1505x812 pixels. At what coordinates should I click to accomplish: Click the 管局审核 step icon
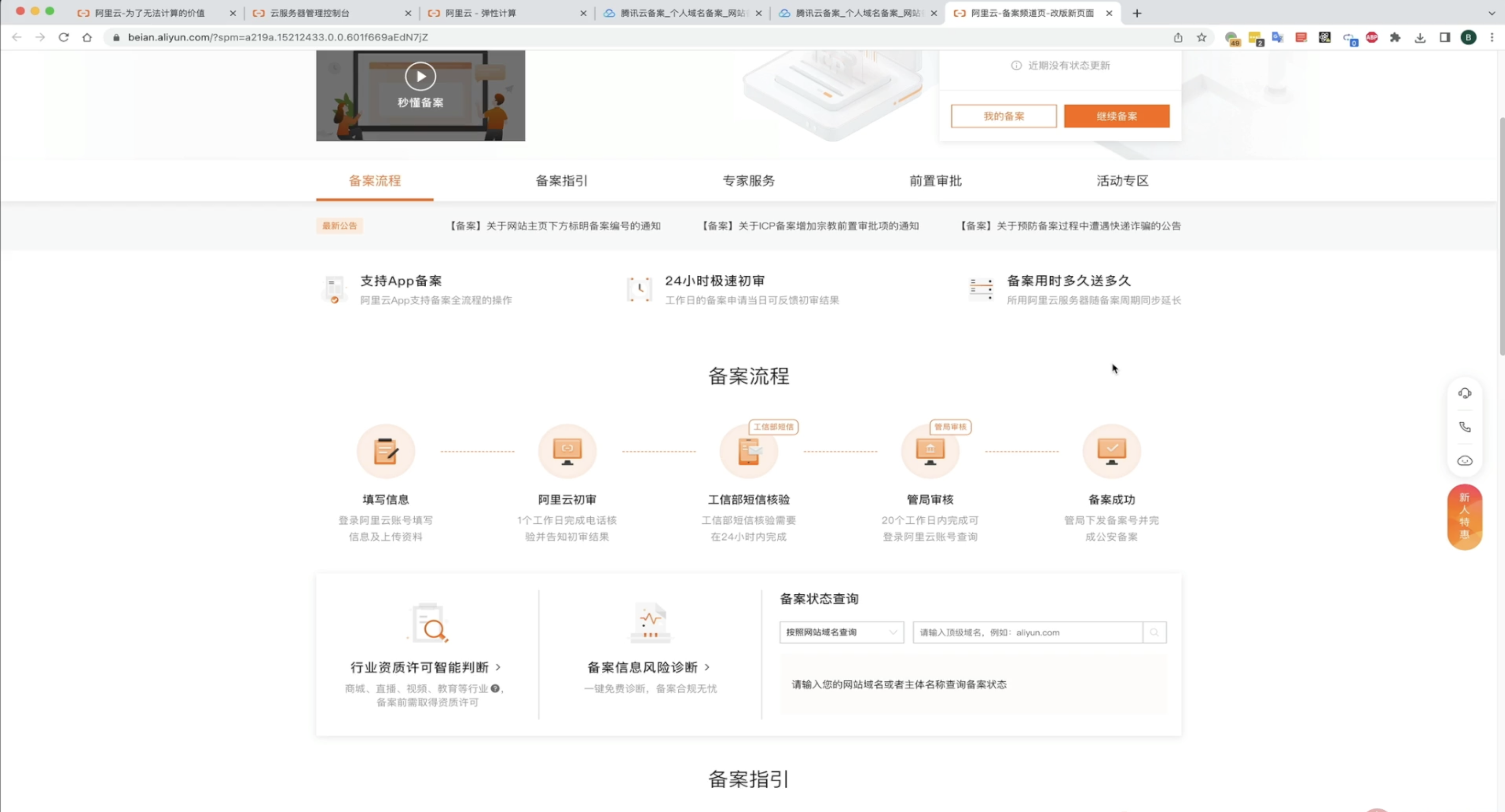[929, 451]
